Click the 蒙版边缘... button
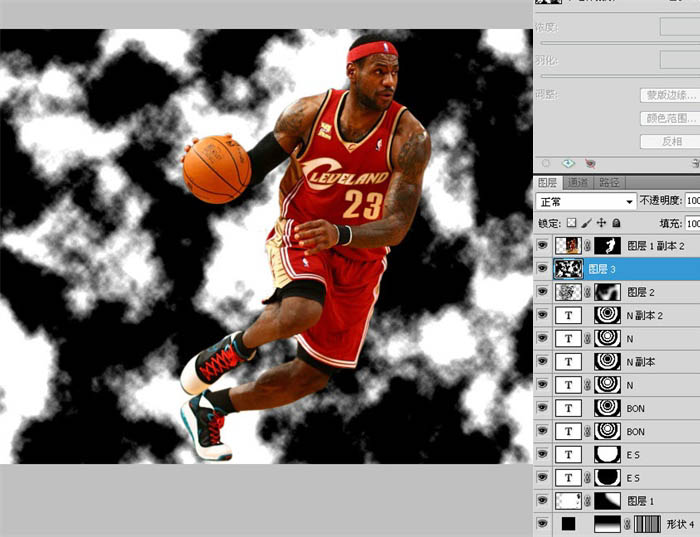The height and width of the screenshot is (537, 700). (670, 95)
